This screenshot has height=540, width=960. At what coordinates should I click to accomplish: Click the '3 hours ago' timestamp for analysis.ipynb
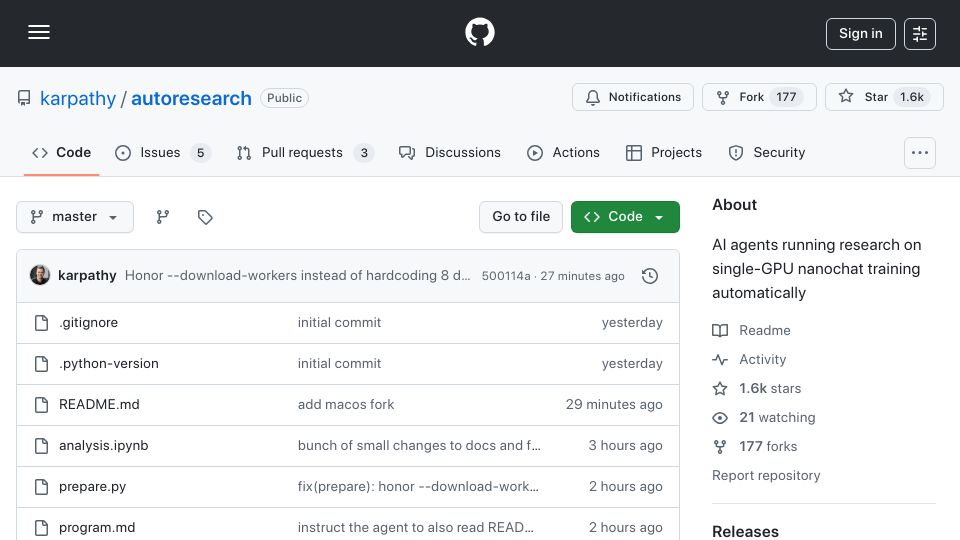coord(625,446)
